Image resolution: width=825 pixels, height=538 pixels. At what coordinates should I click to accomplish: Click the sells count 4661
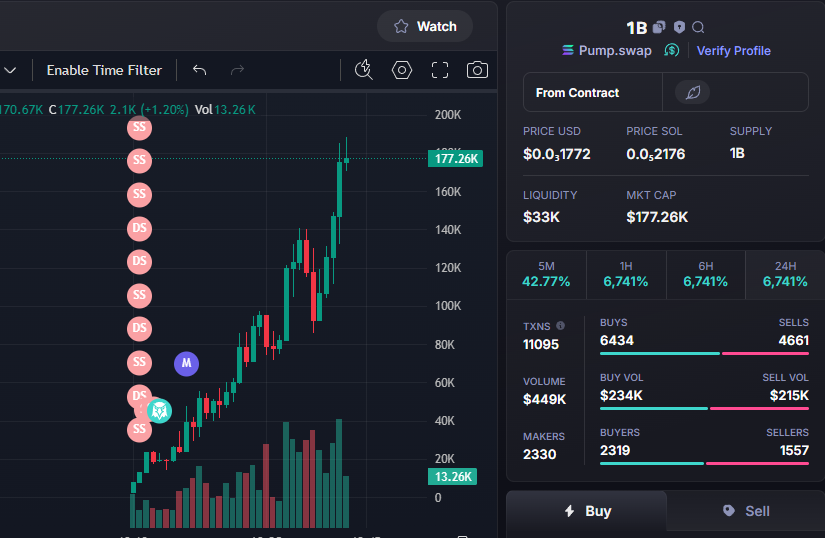793,340
